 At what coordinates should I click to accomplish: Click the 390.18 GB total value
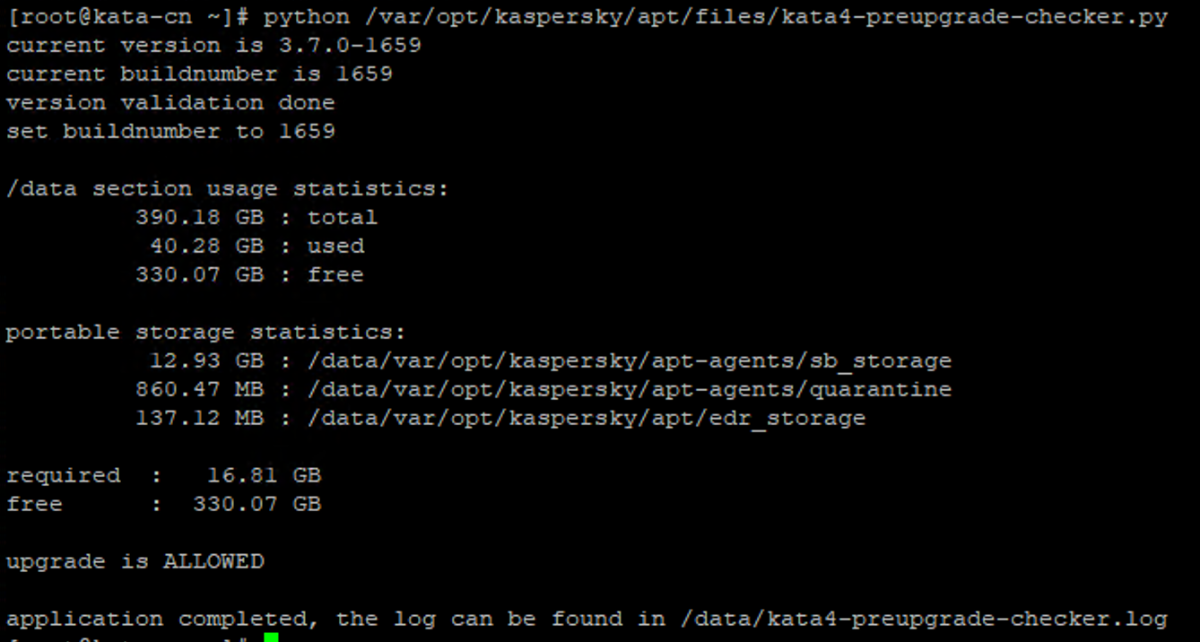199,217
